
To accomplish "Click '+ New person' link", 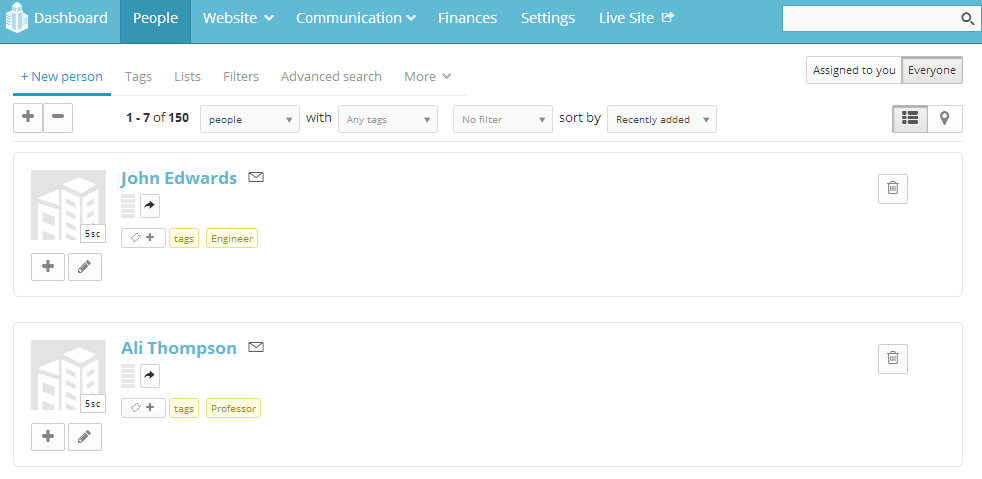I will [x=62, y=76].
